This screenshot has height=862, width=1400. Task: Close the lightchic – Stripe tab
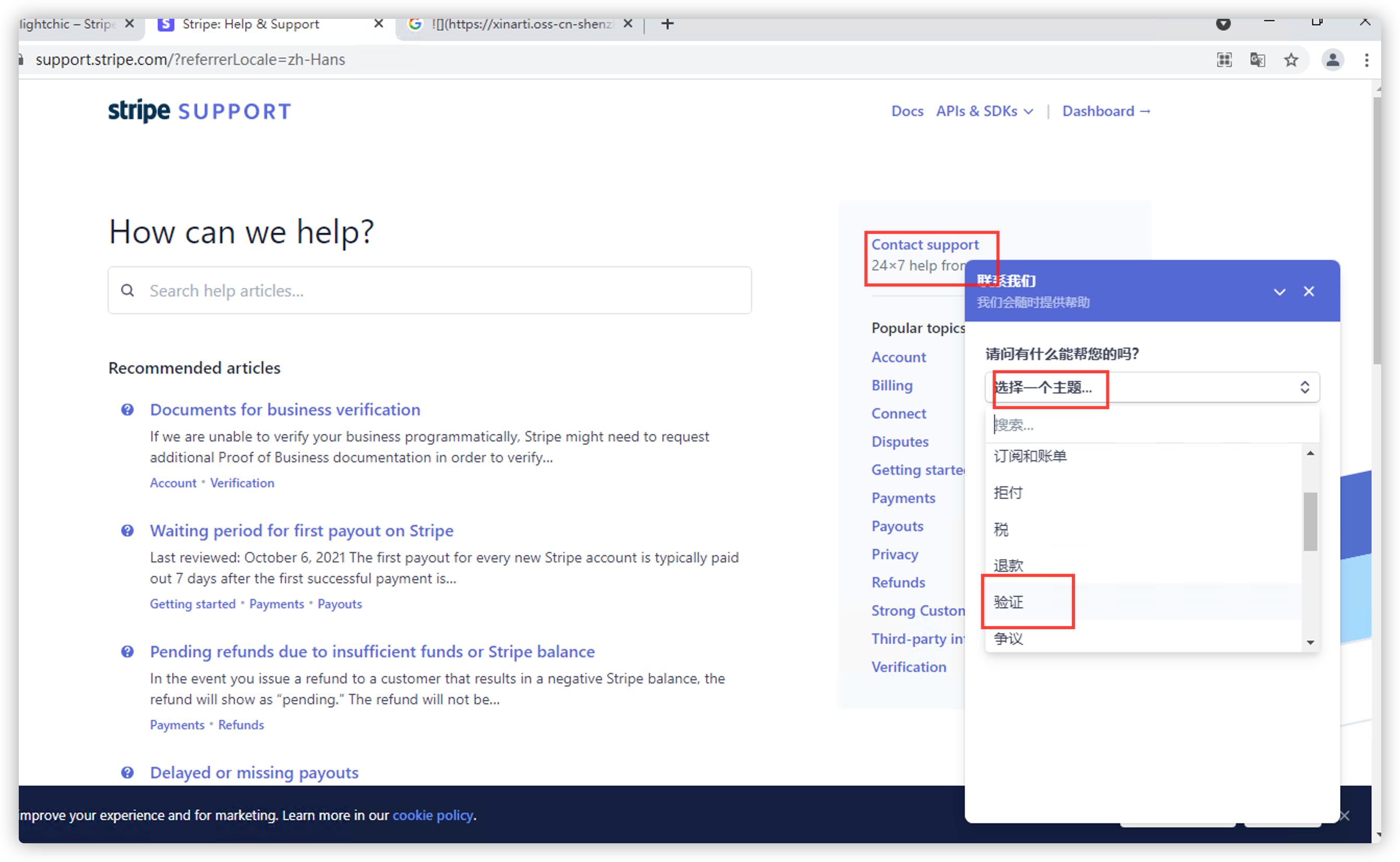[x=129, y=24]
